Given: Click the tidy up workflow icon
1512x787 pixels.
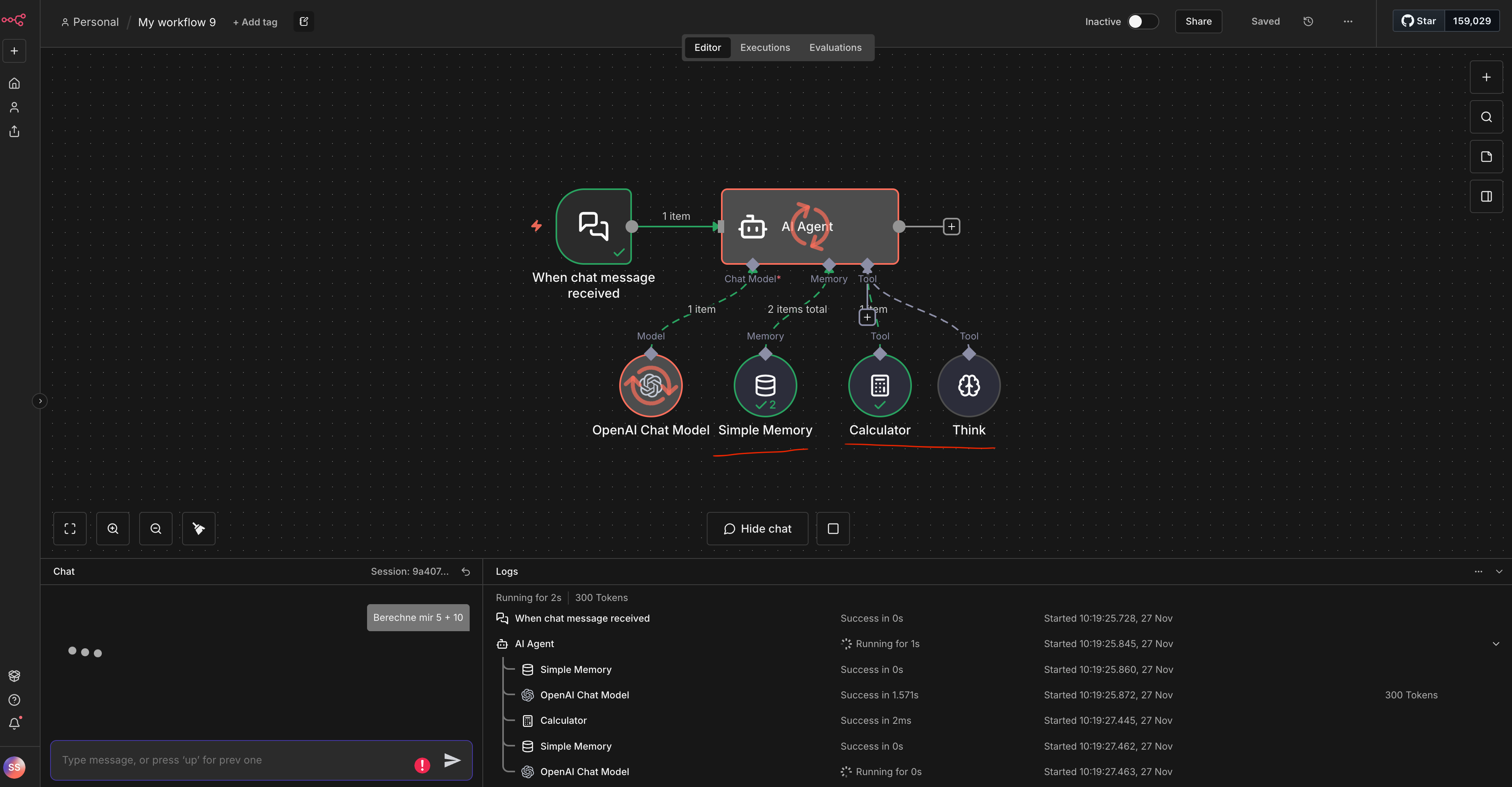Looking at the screenshot, I should 198,528.
